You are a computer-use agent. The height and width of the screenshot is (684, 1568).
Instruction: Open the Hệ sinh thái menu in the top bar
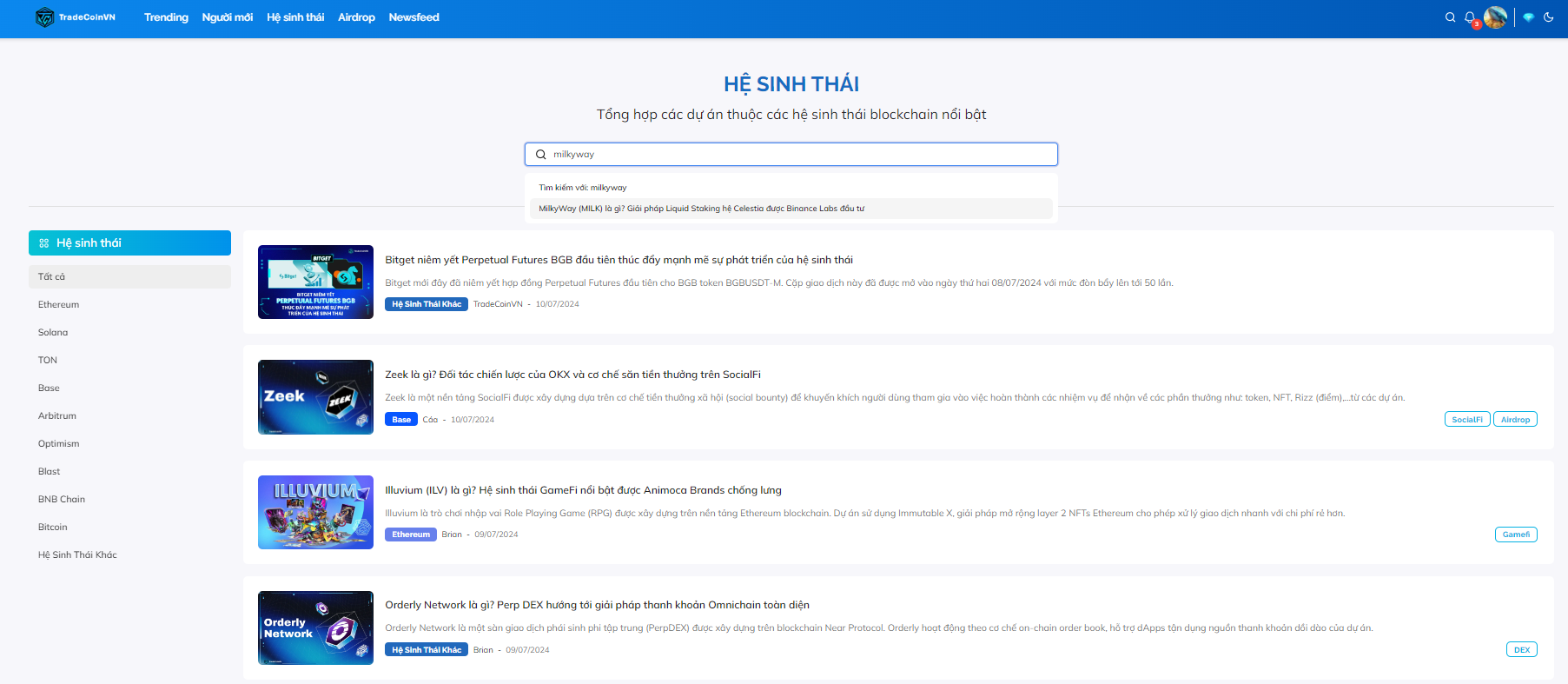(295, 17)
